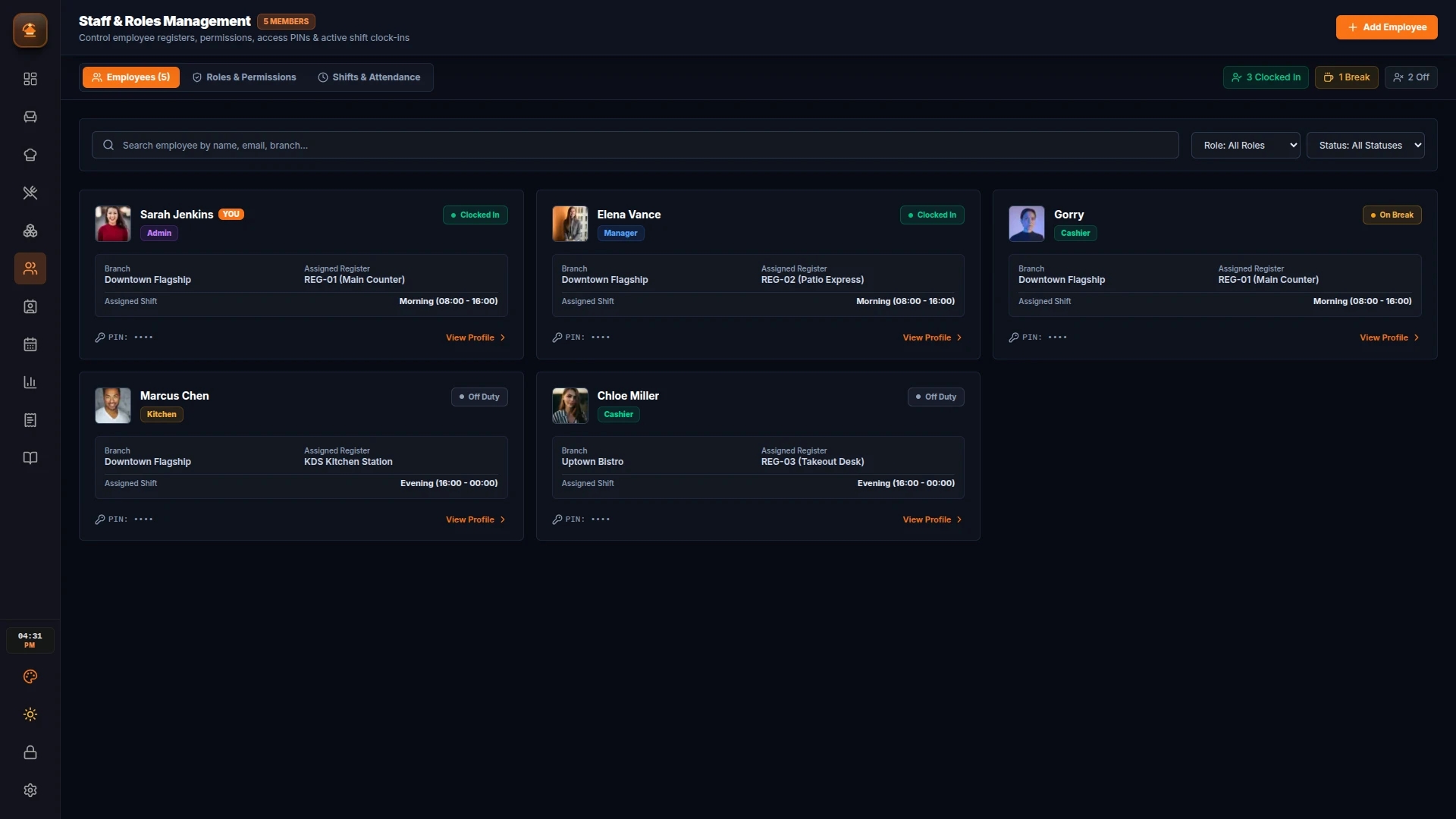Click Elena Vance's Manager role tag
The image size is (1456, 819).
[620, 234]
